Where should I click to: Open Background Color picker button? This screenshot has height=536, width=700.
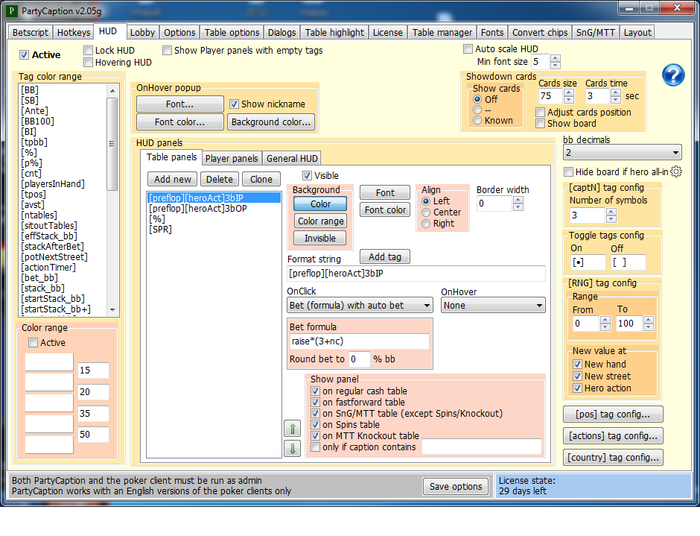(320, 204)
